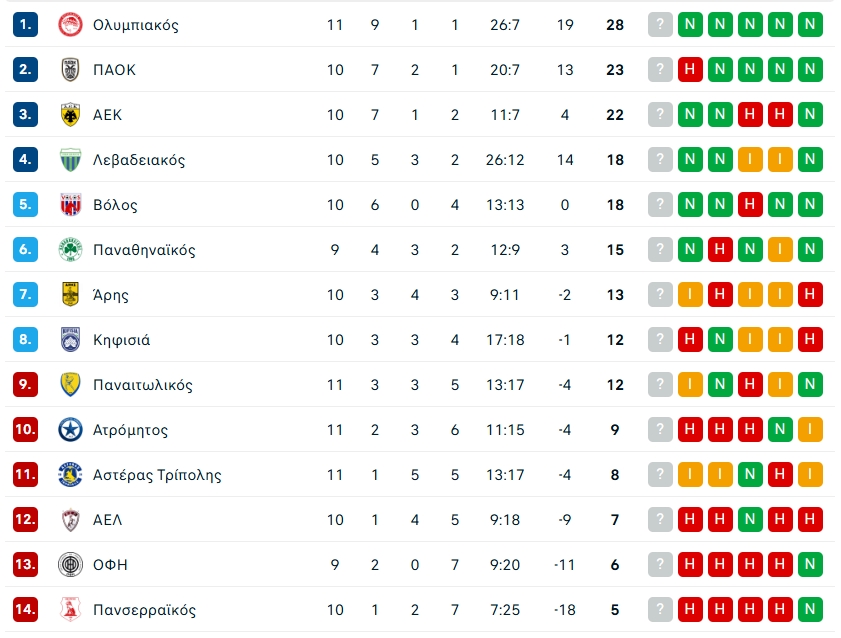Click Πανσερραϊκός green N win badge

tap(810, 610)
